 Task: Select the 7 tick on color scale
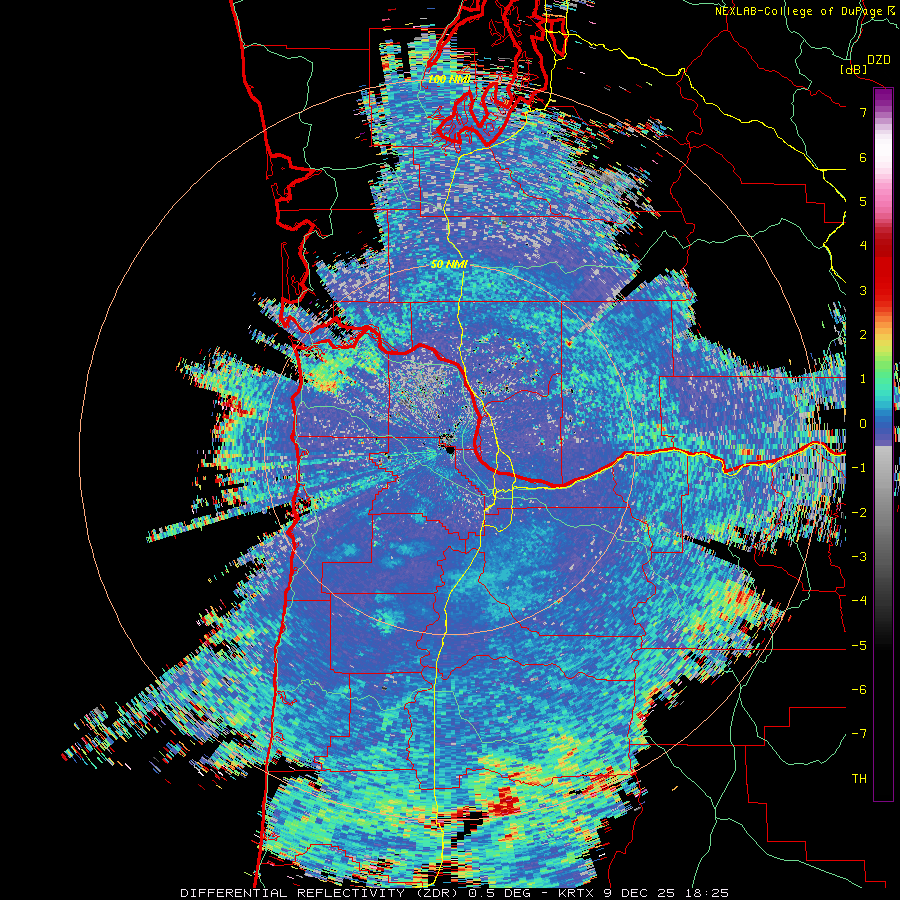[x=863, y=112]
